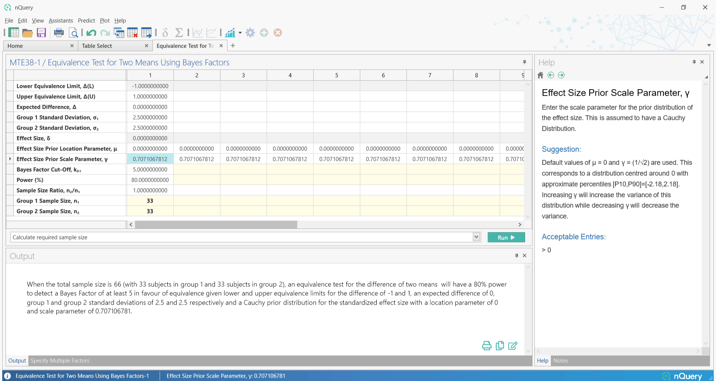The width and height of the screenshot is (716, 381).
Task: Pin the Help panel
Action: coord(694,62)
